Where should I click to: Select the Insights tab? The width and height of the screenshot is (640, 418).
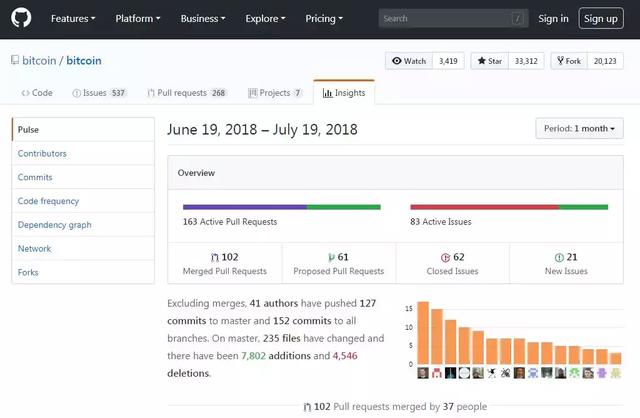click(344, 93)
